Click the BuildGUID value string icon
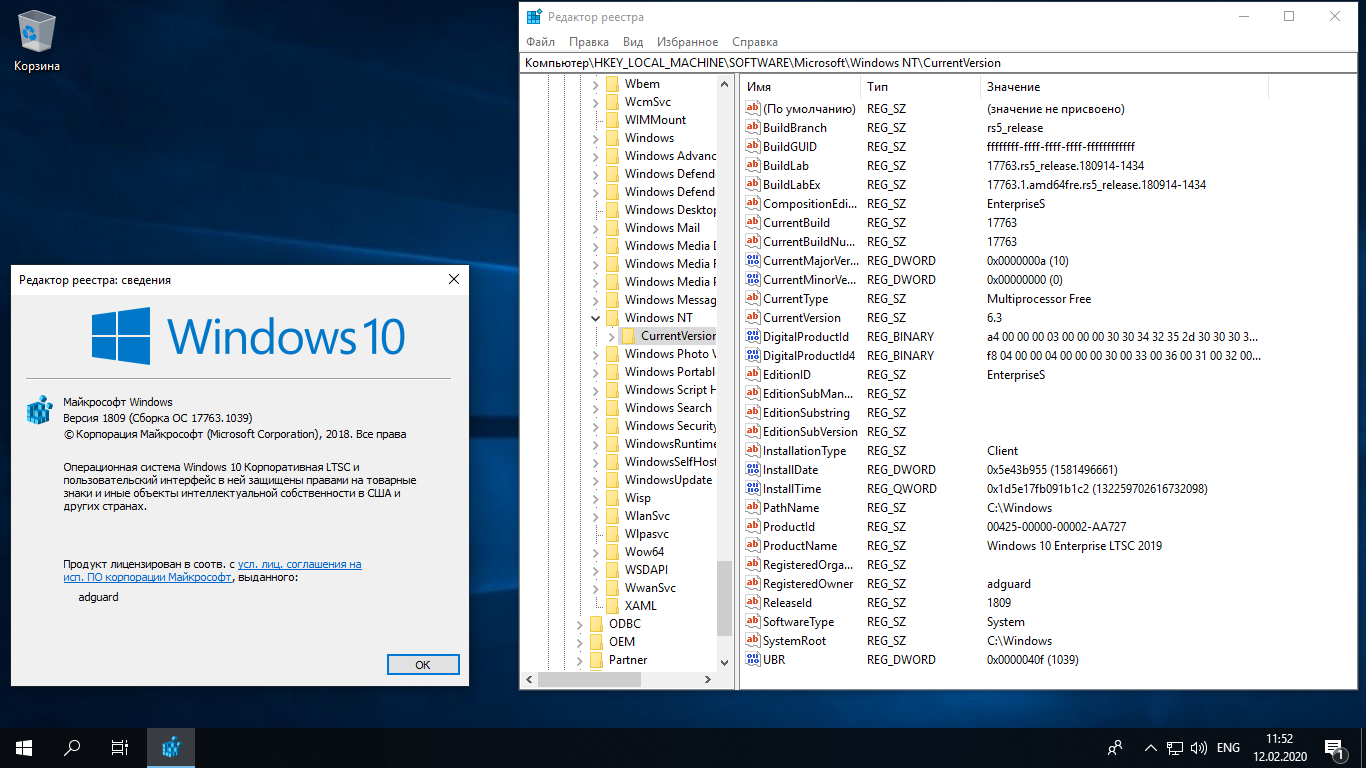The width and height of the screenshot is (1366, 768). [x=753, y=147]
